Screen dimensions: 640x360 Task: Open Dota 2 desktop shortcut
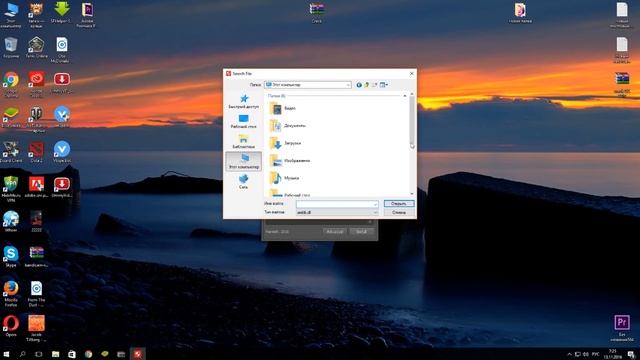[36, 152]
